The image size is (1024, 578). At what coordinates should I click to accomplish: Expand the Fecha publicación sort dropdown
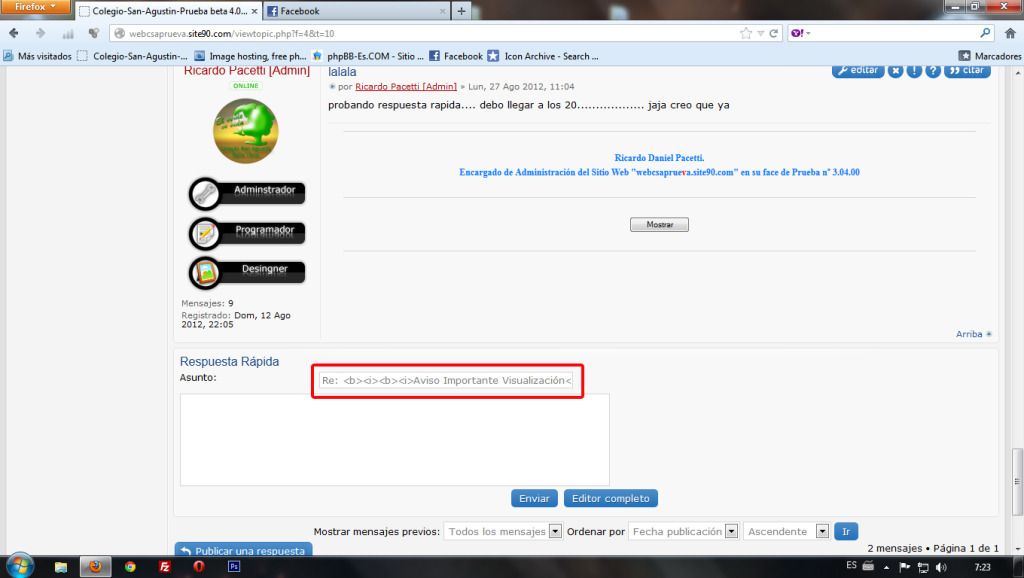(683, 532)
